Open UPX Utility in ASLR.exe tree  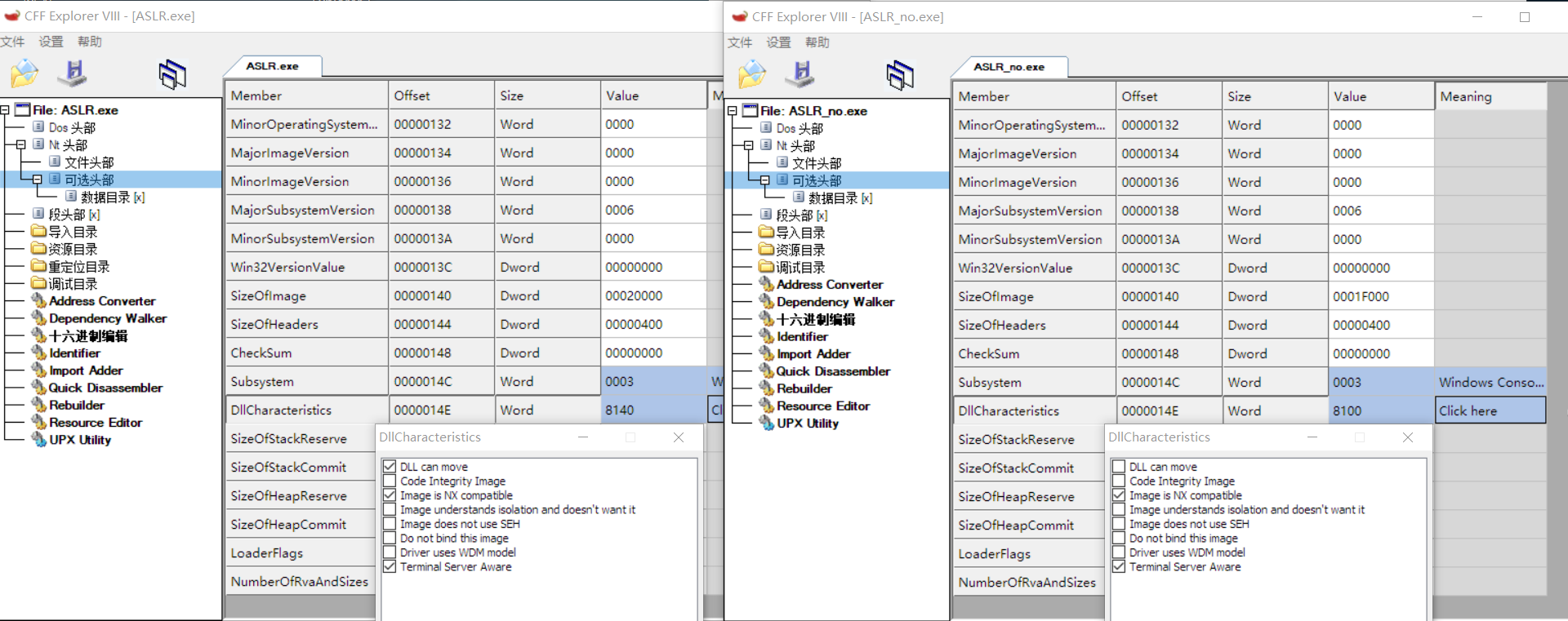coord(80,440)
